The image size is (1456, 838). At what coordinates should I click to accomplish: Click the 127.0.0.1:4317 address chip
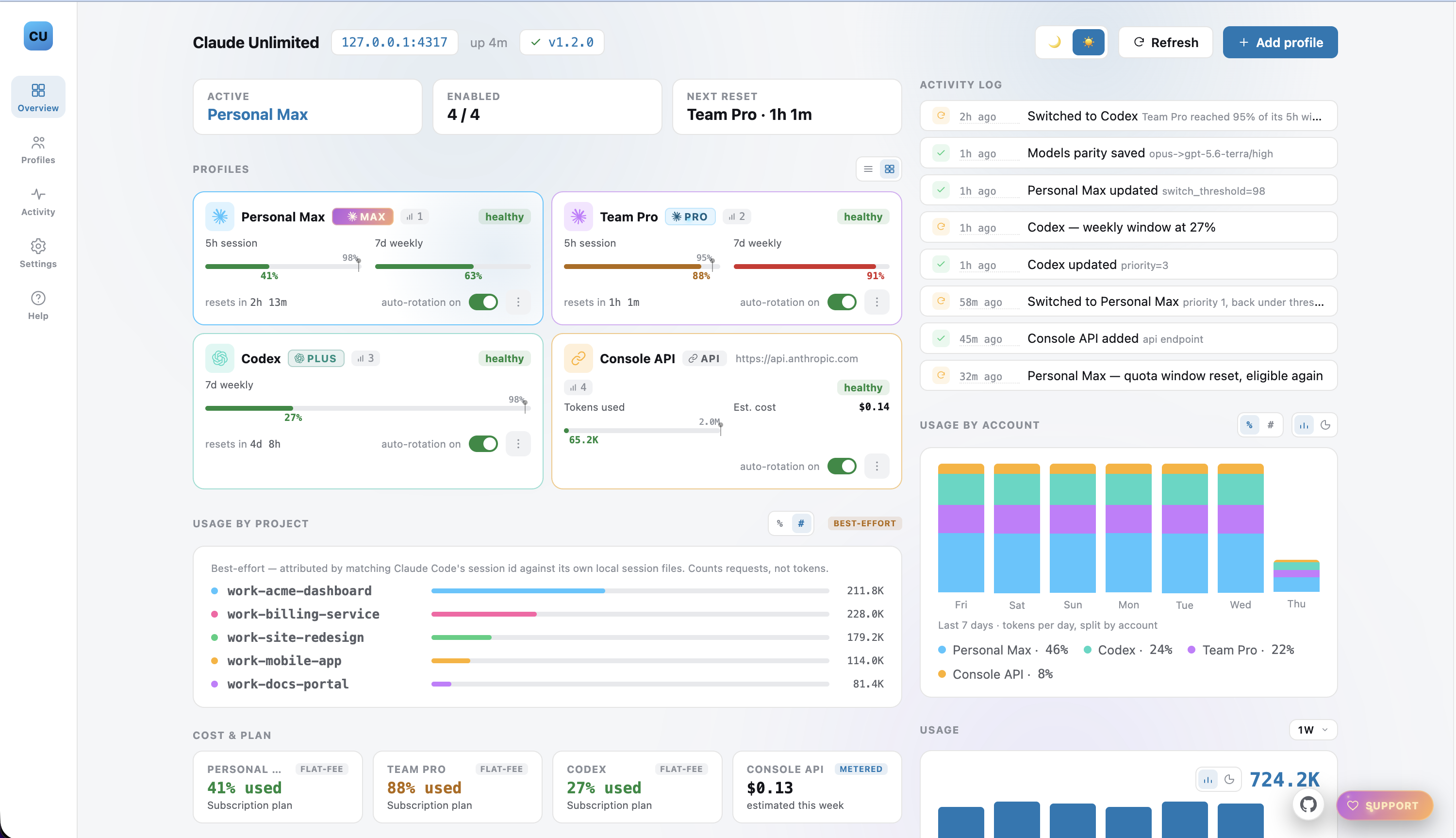point(394,42)
